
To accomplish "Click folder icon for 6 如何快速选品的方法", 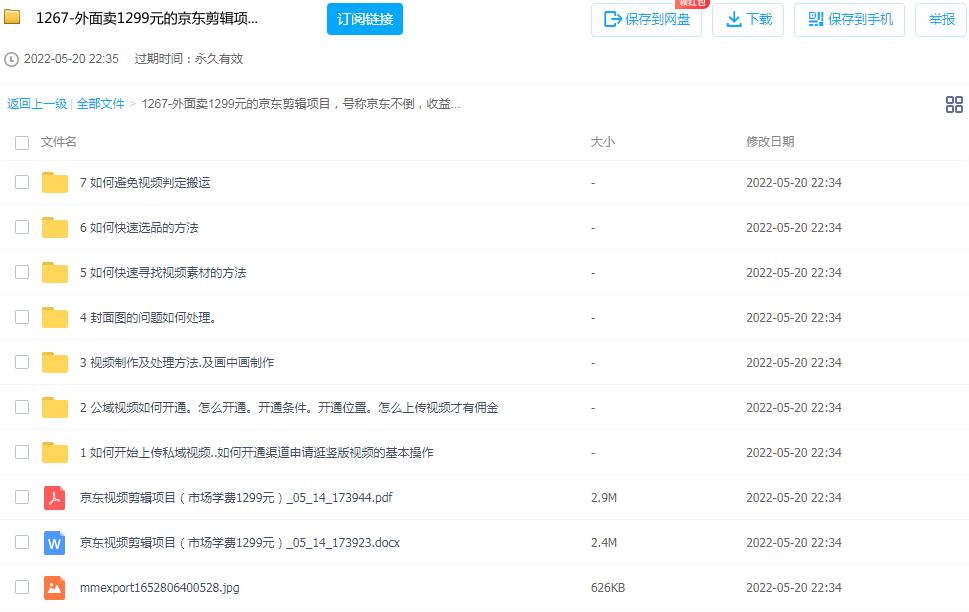I will pyautogui.click(x=54, y=227).
